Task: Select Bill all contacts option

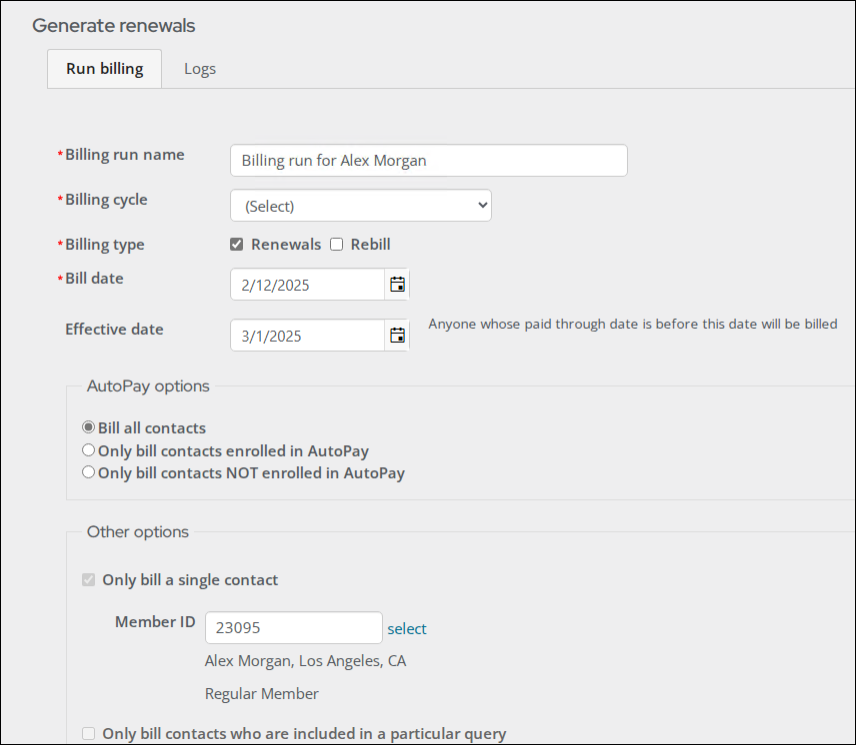Action: [x=88, y=427]
